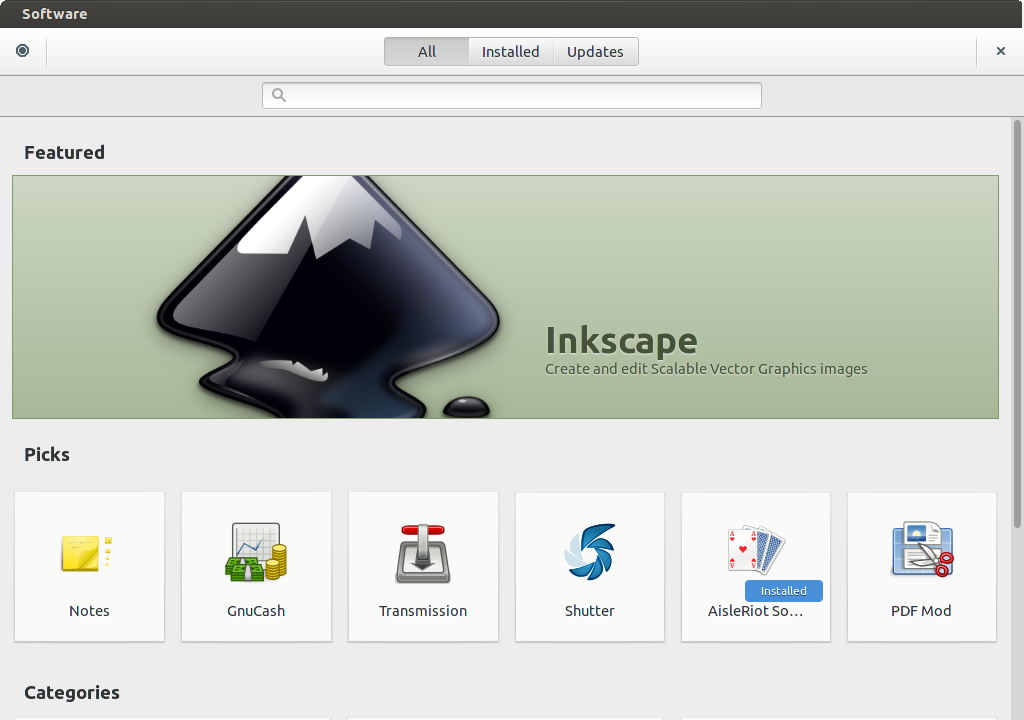Click the round selection mode icon in header
The width and height of the screenshot is (1024, 720).
[22, 51]
